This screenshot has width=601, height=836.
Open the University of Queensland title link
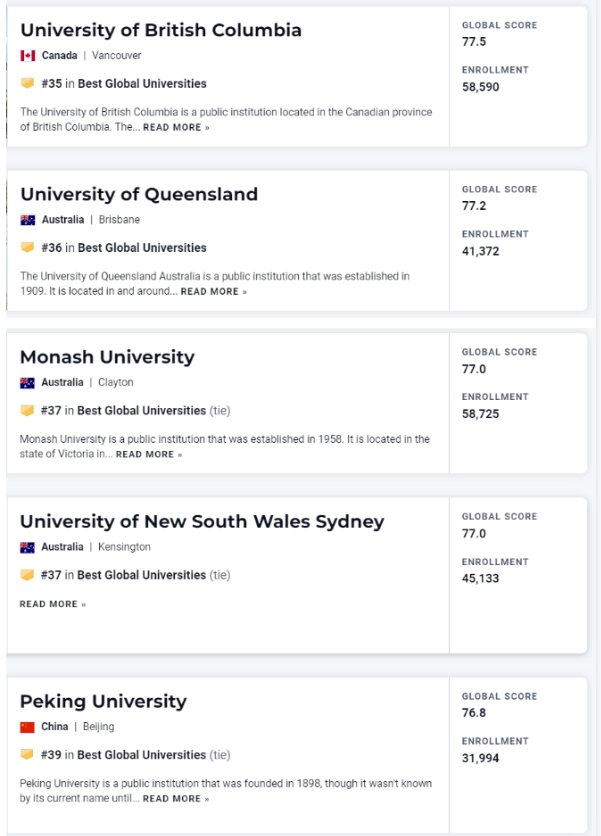[x=139, y=194]
